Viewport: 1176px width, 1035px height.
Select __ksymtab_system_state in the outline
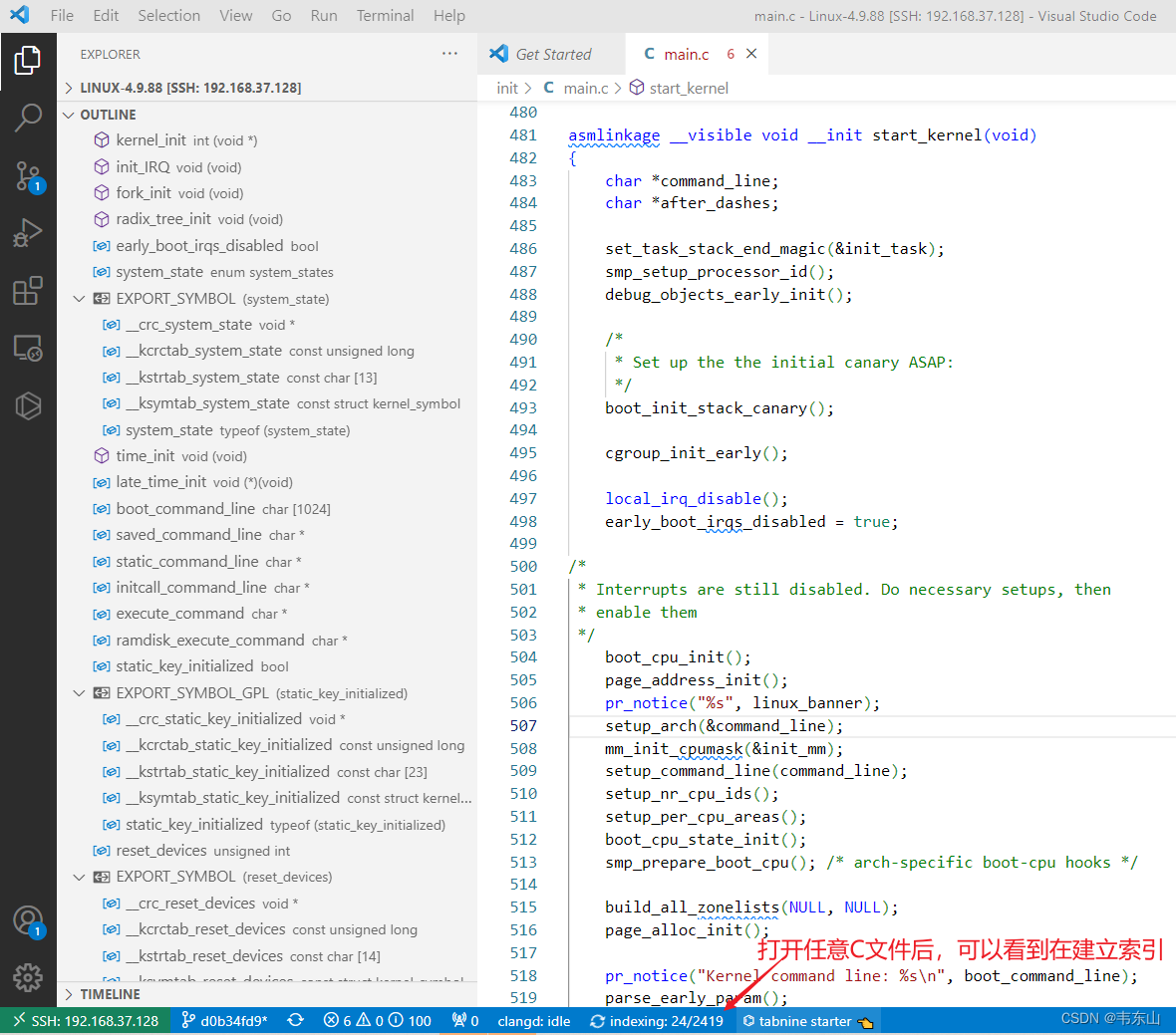[x=266, y=403]
